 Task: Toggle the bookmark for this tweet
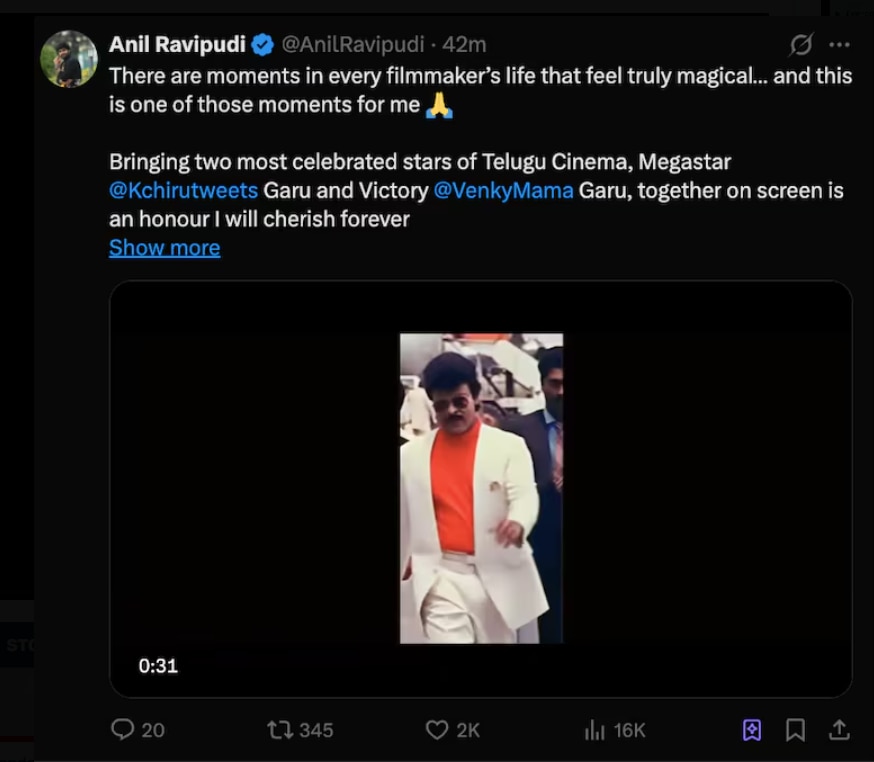pos(795,730)
